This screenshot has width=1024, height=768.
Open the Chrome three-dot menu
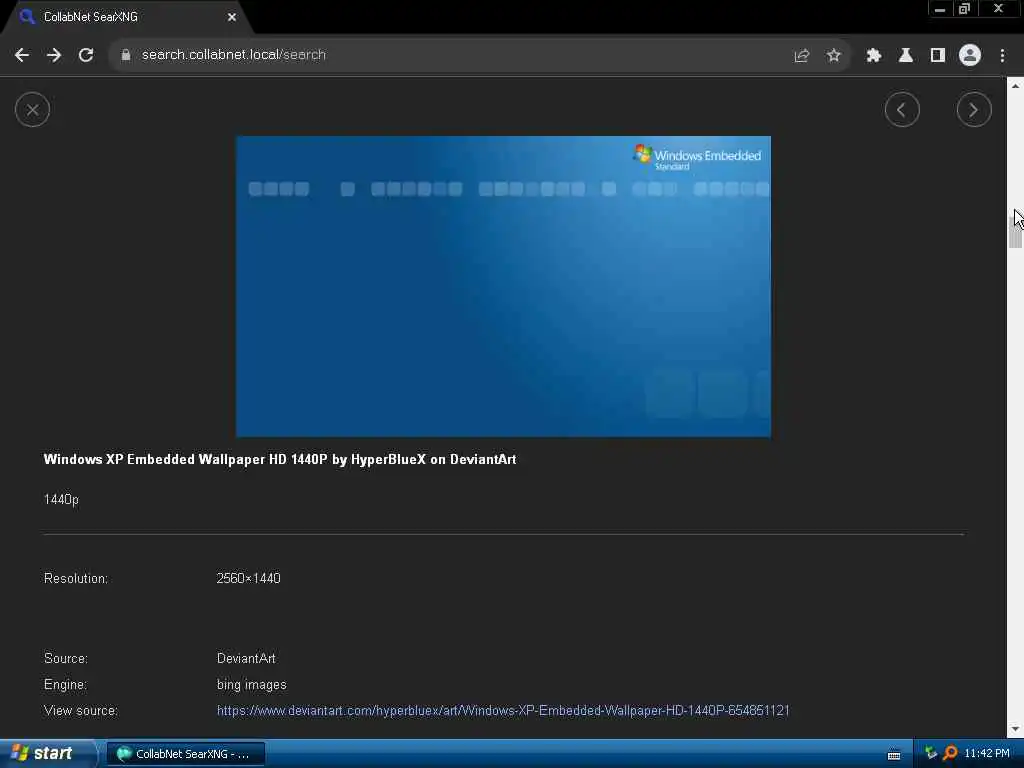(1002, 56)
